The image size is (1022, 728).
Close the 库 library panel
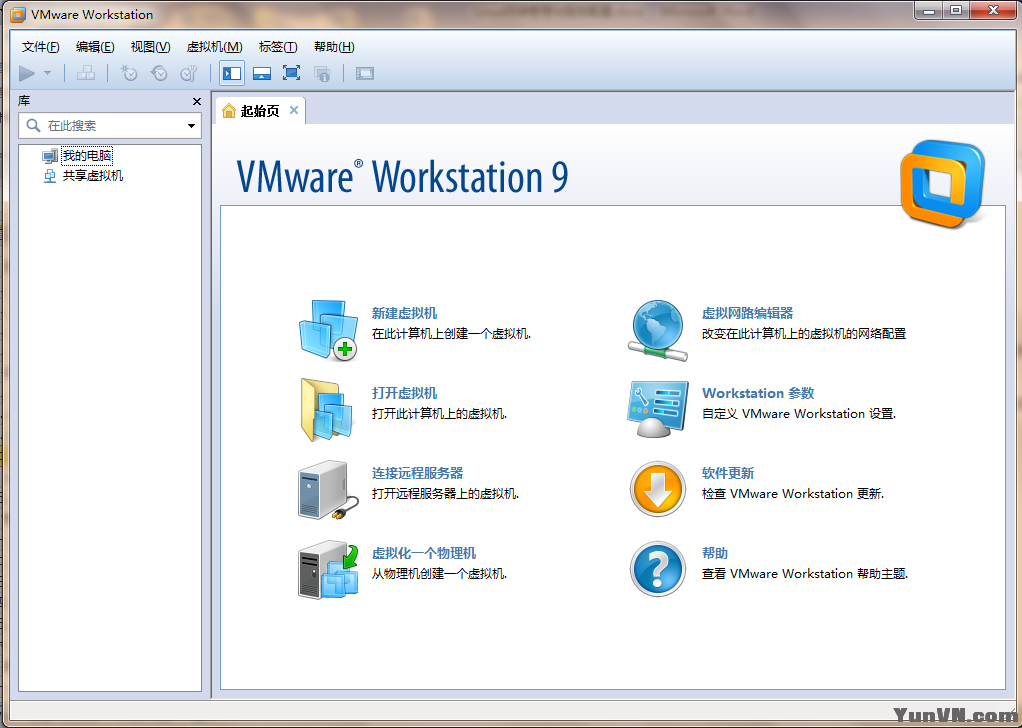197,102
